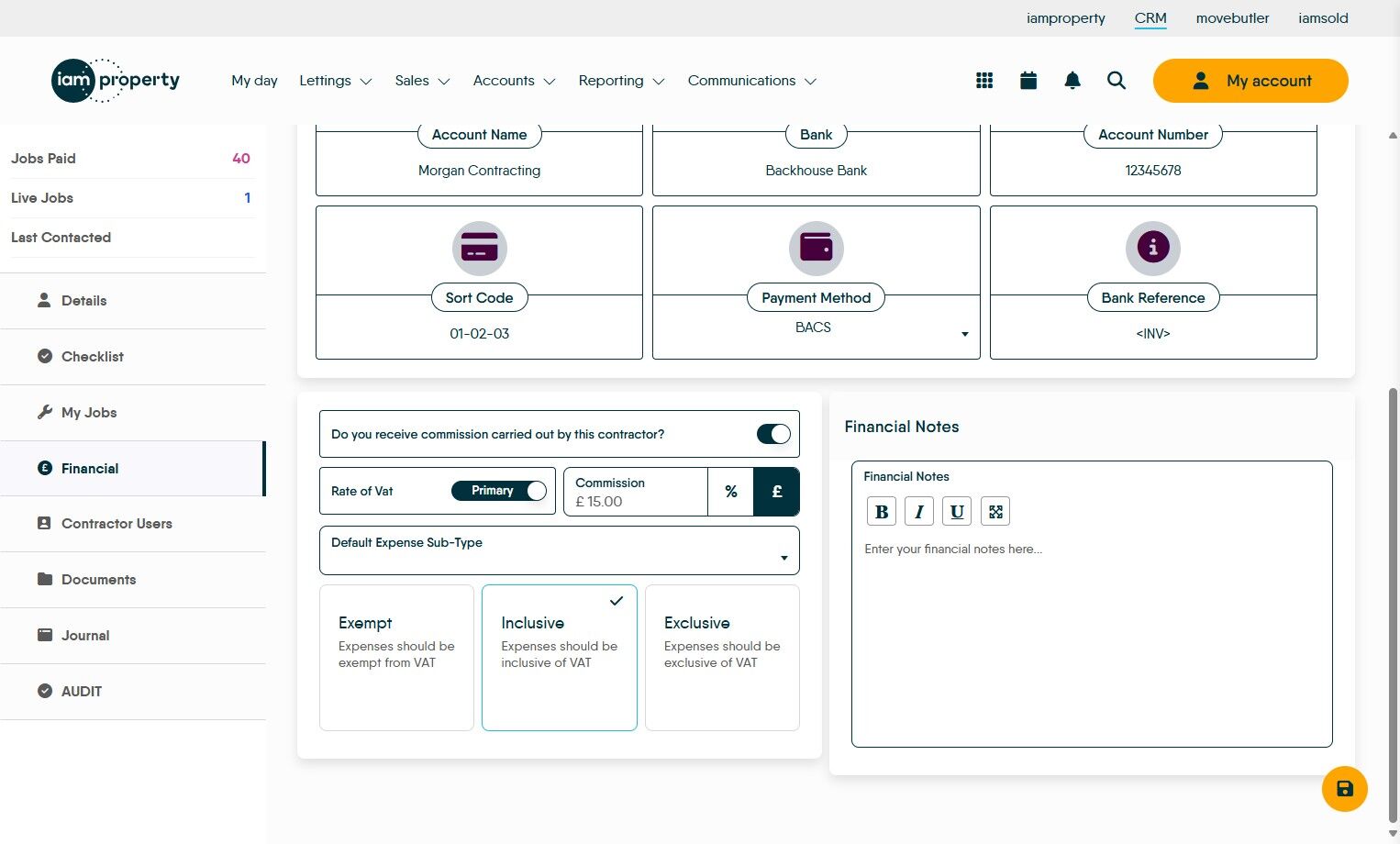Click the iam property logo
Viewport: 1400px width, 844px height.
116,81
